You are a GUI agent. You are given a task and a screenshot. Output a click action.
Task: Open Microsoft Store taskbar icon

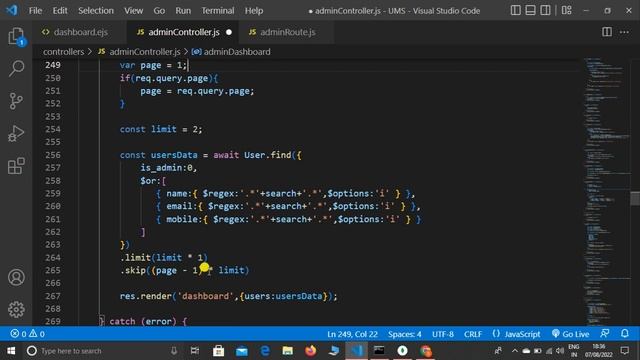point(218,351)
